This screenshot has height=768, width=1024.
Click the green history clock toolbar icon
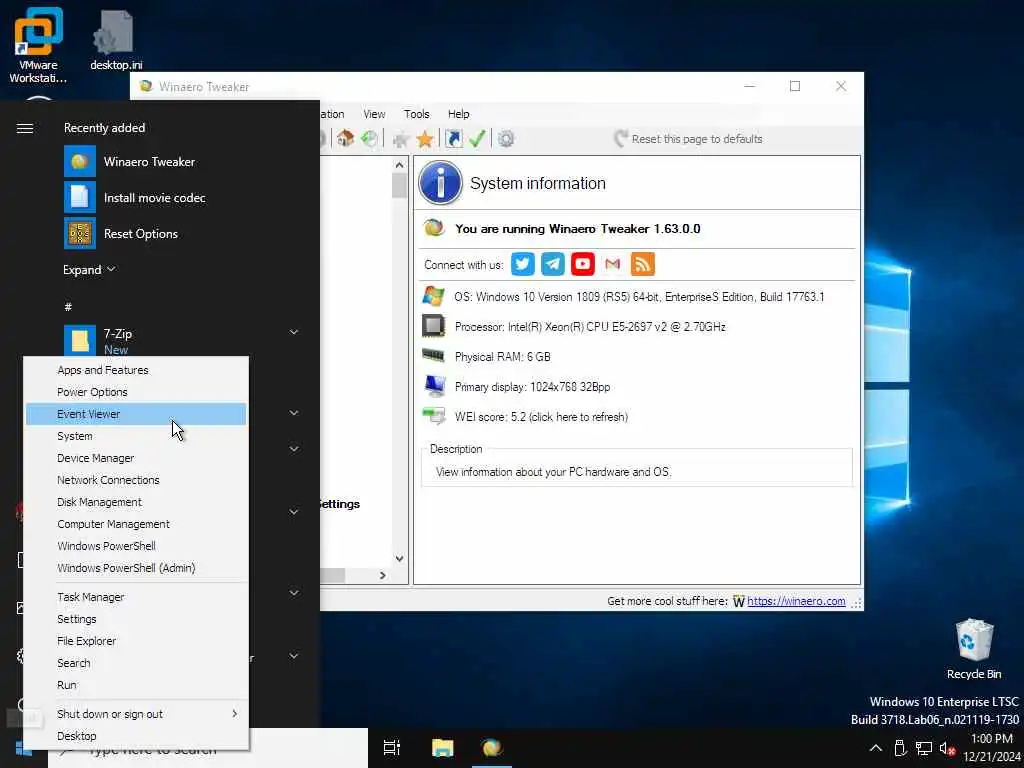tap(370, 138)
